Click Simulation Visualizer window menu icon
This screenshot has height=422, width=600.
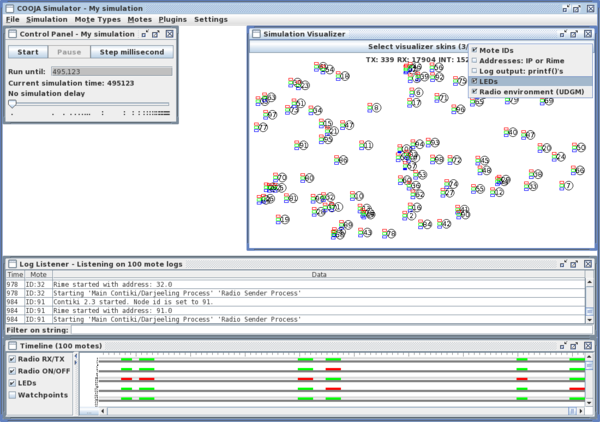pyautogui.click(x=256, y=34)
